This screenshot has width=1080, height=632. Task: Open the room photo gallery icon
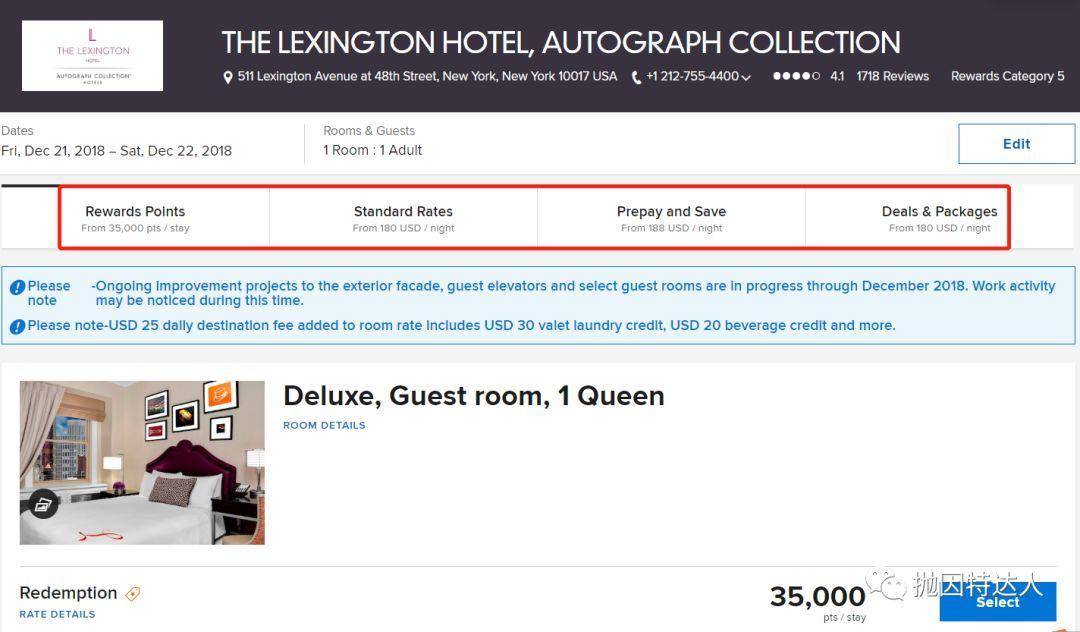tap(43, 506)
